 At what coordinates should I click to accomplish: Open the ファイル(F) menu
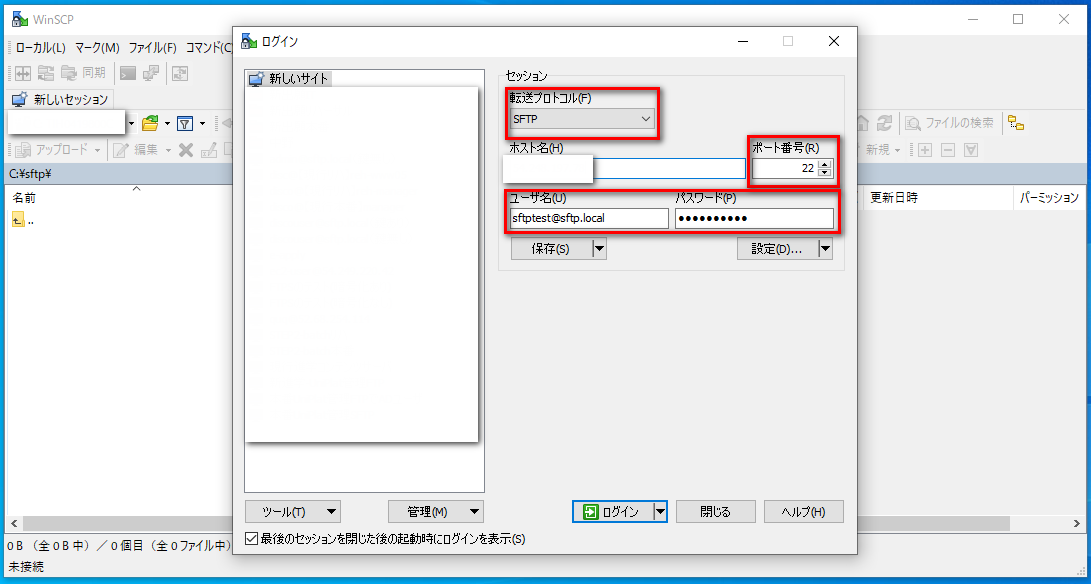pyautogui.click(x=152, y=48)
